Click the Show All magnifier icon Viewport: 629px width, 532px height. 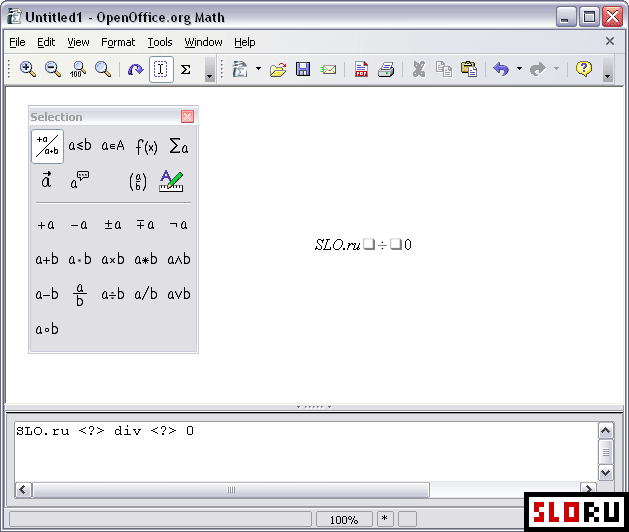pyautogui.click(x=103, y=69)
